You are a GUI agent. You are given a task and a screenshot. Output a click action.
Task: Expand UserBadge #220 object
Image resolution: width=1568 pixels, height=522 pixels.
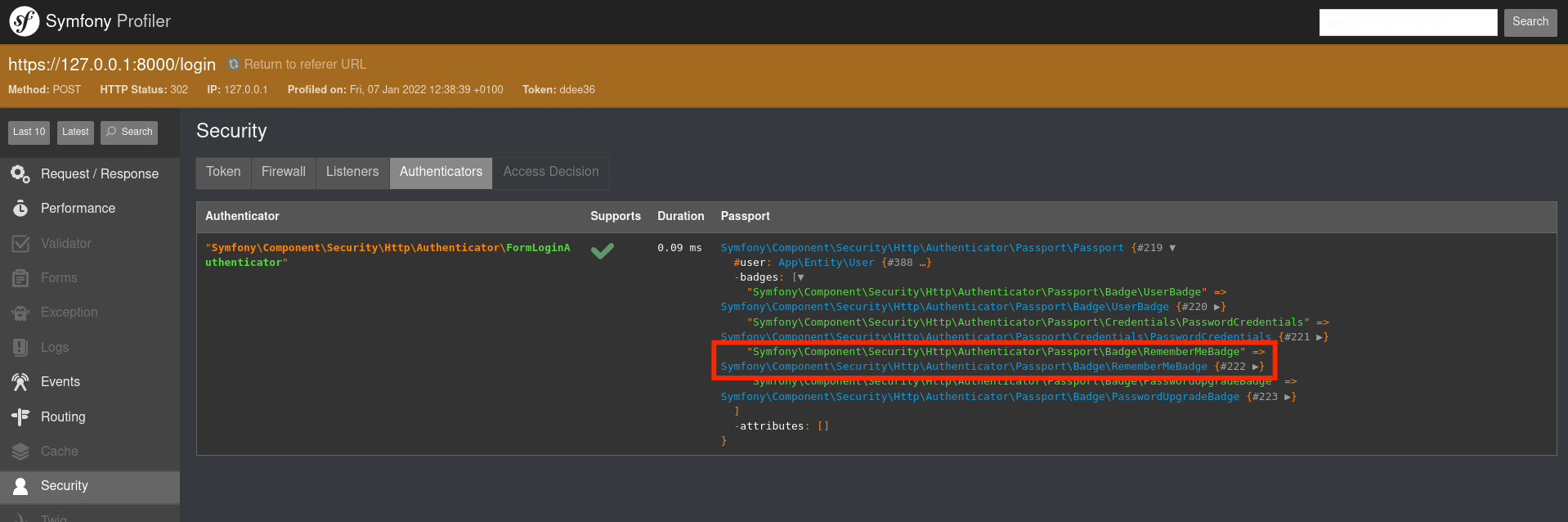[x=1216, y=307]
